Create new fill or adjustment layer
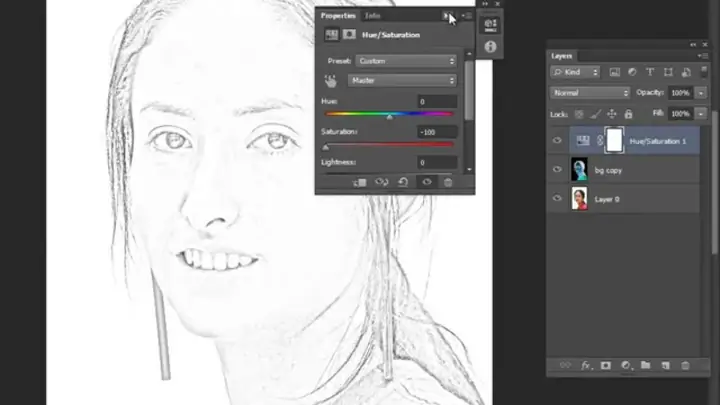 click(x=625, y=366)
